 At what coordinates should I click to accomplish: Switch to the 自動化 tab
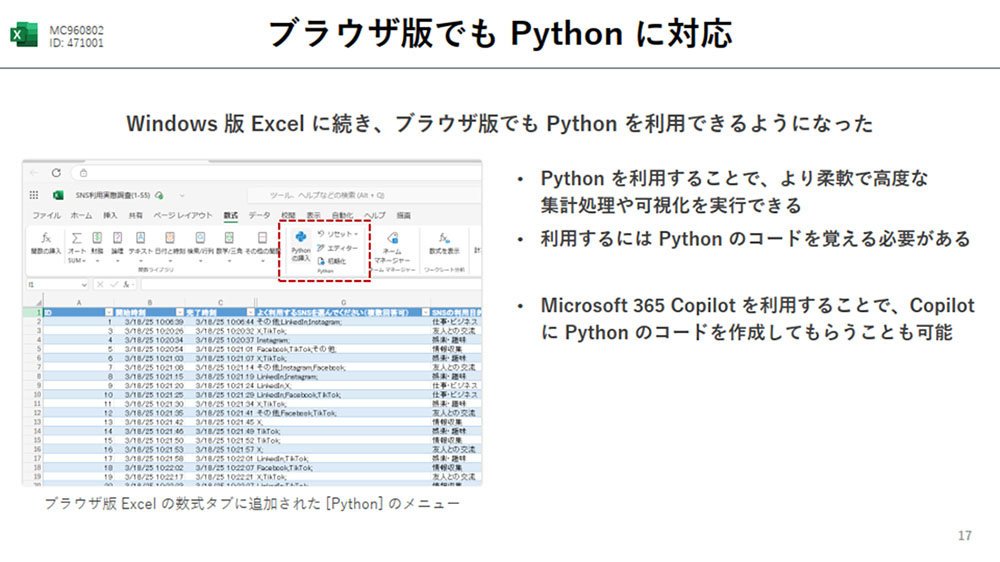coord(342,216)
